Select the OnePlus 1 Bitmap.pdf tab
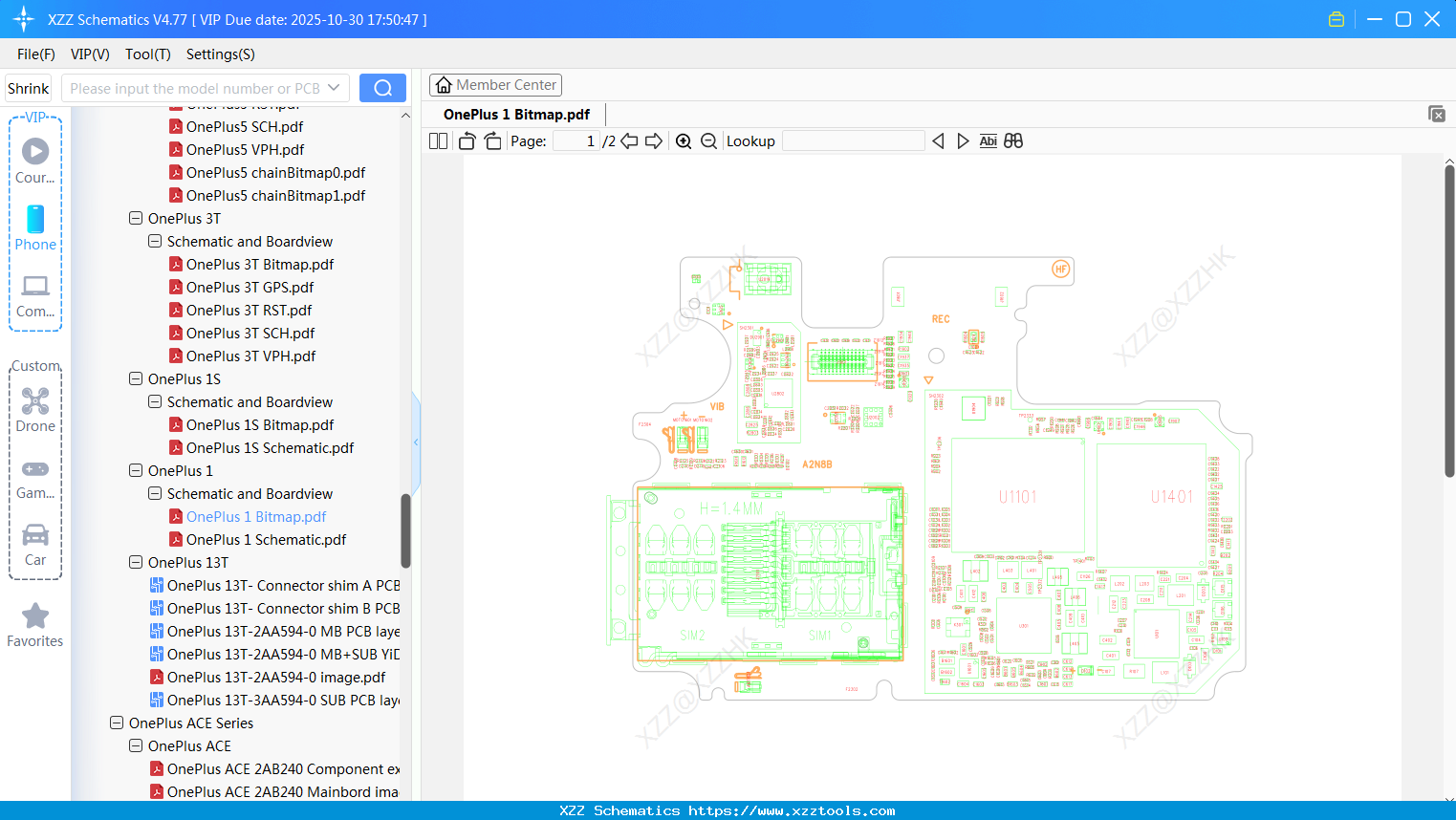 click(516, 115)
